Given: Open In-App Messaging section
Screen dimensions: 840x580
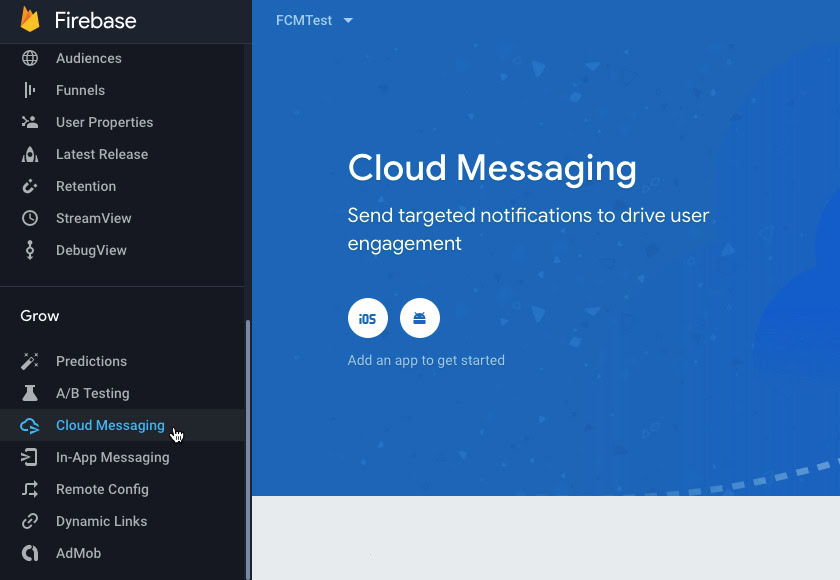Looking at the screenshot, I should pos(112,457).
